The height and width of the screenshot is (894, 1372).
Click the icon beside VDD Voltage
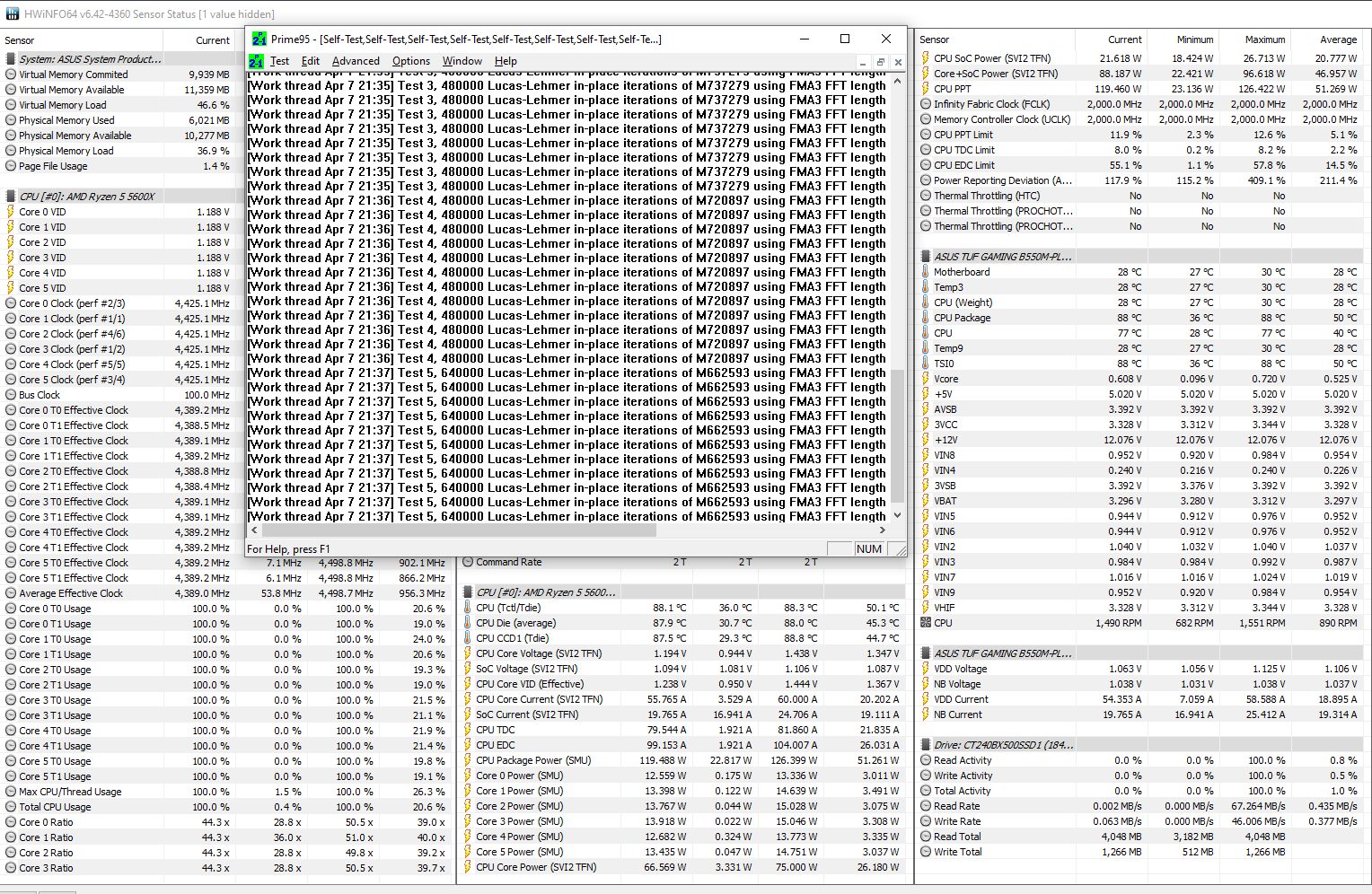coord(925,669)
